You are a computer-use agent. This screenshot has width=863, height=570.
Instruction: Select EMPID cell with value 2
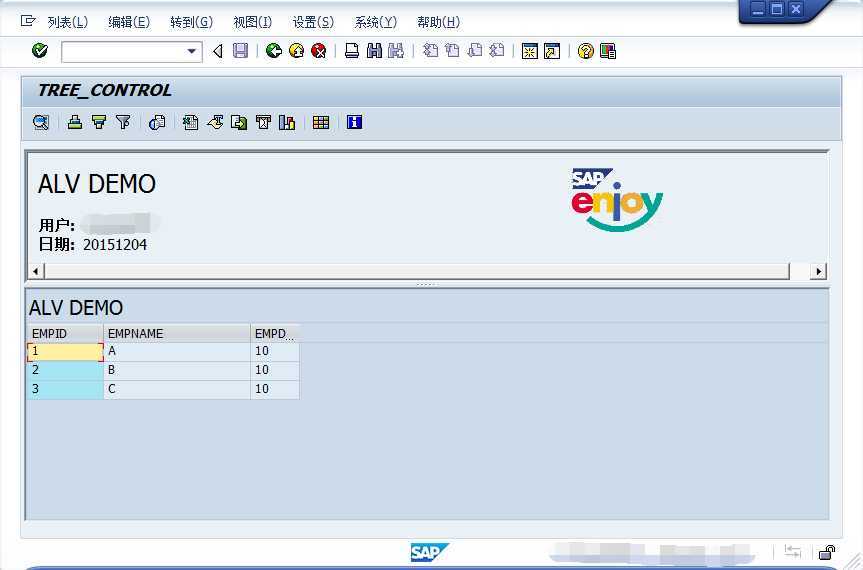(65, 370)
